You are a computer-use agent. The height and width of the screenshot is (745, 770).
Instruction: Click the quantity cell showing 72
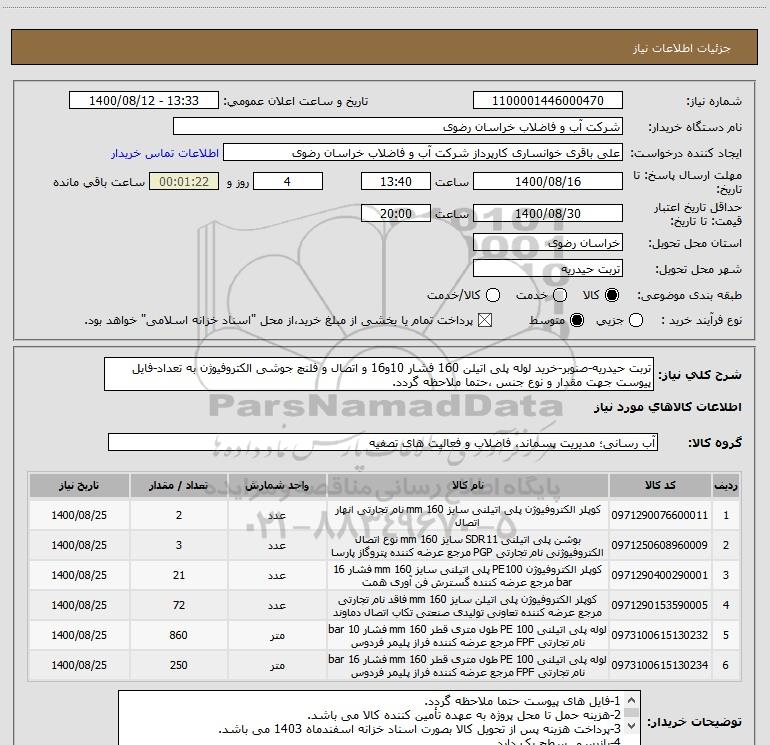(179, 605)
